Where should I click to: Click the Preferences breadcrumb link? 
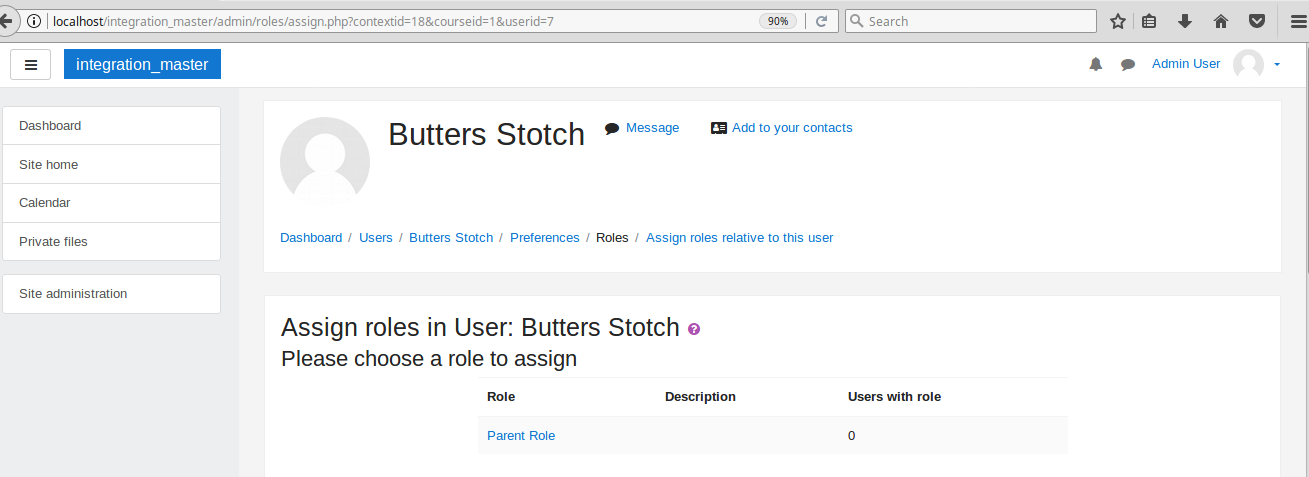click(x=545, y=238)
